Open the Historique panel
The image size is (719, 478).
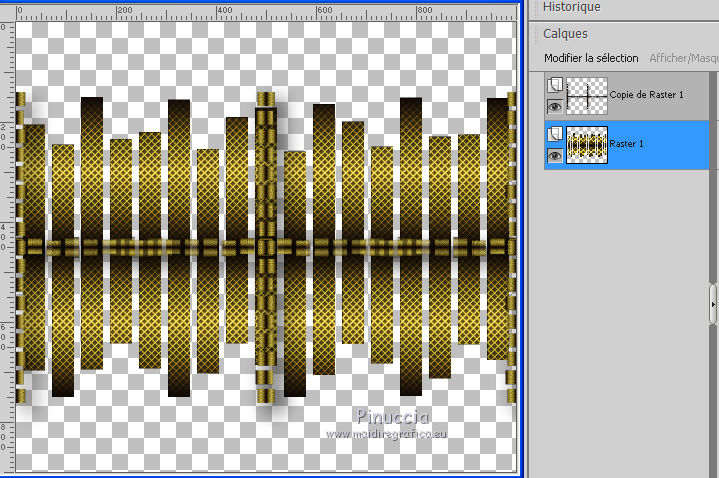(571, 7)
